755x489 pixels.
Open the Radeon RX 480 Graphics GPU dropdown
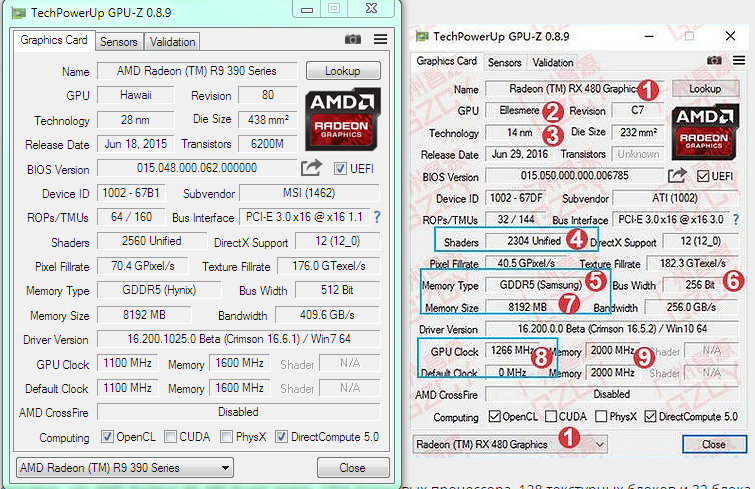tap(510, 444)
